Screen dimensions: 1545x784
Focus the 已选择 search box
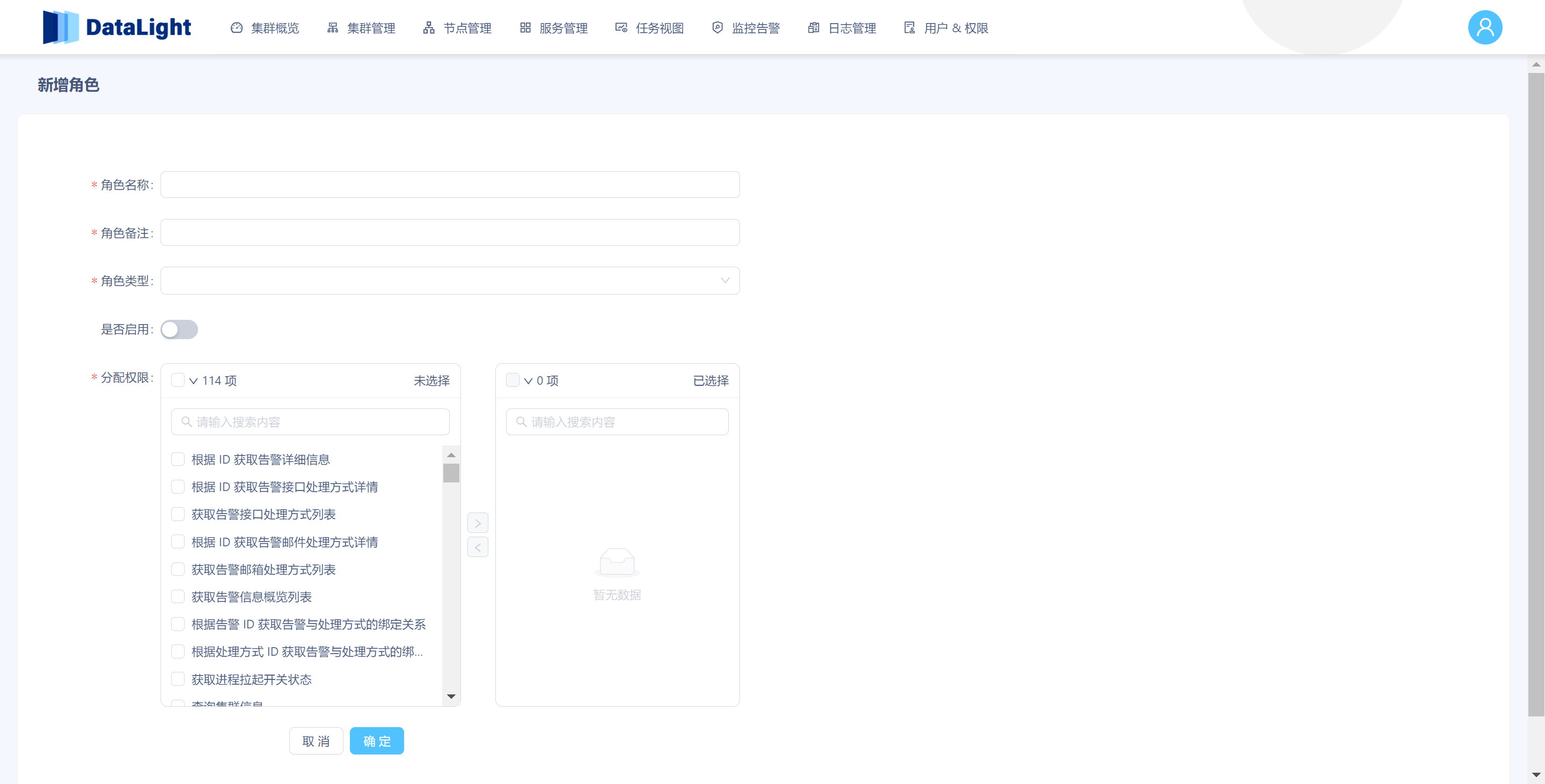pyautogui.click(x=617, y=422)
